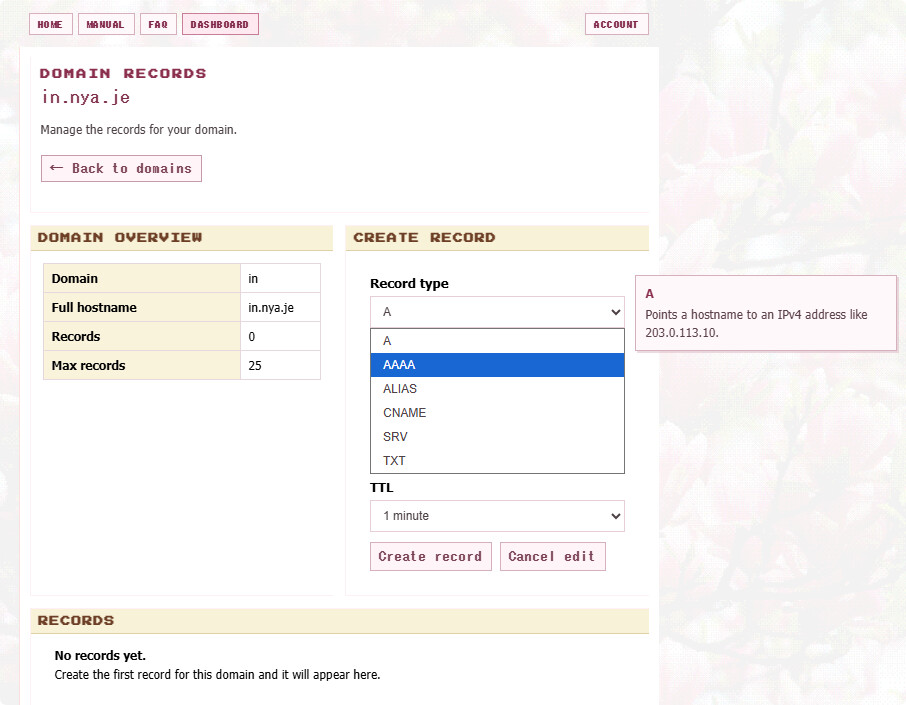Open the Dashboard tab
906x705 pixels.
click(220, 24)
